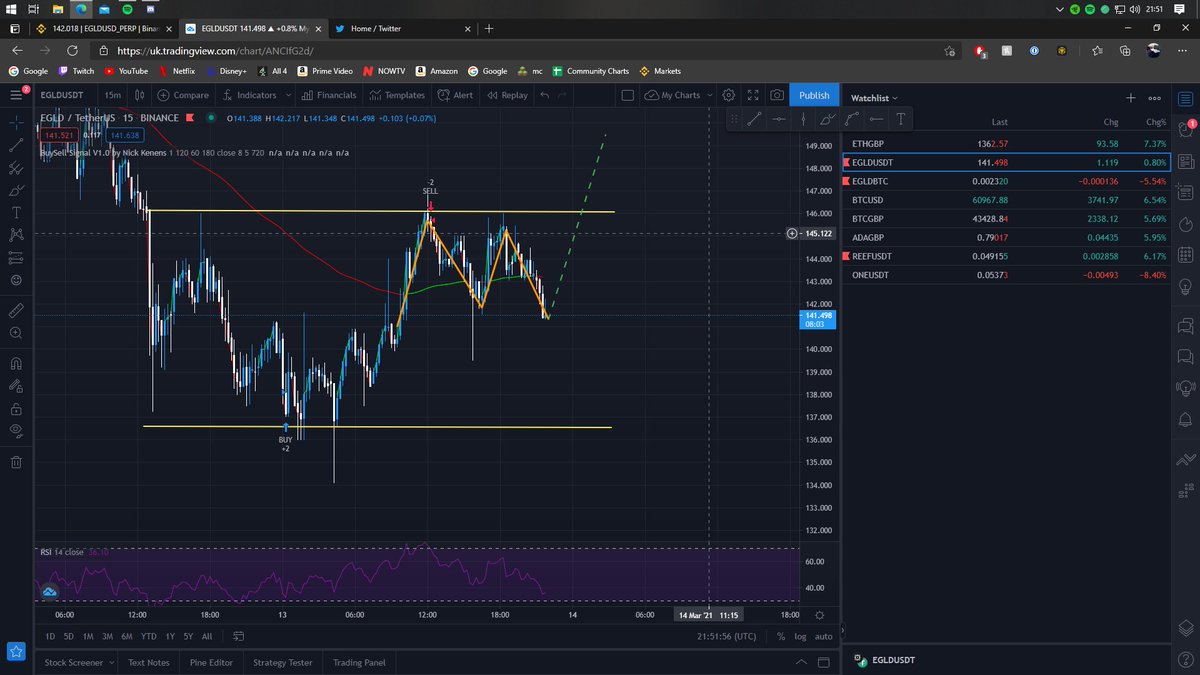Open the emoji icons tool
1200x675 pixels.
tap(16, 281)
